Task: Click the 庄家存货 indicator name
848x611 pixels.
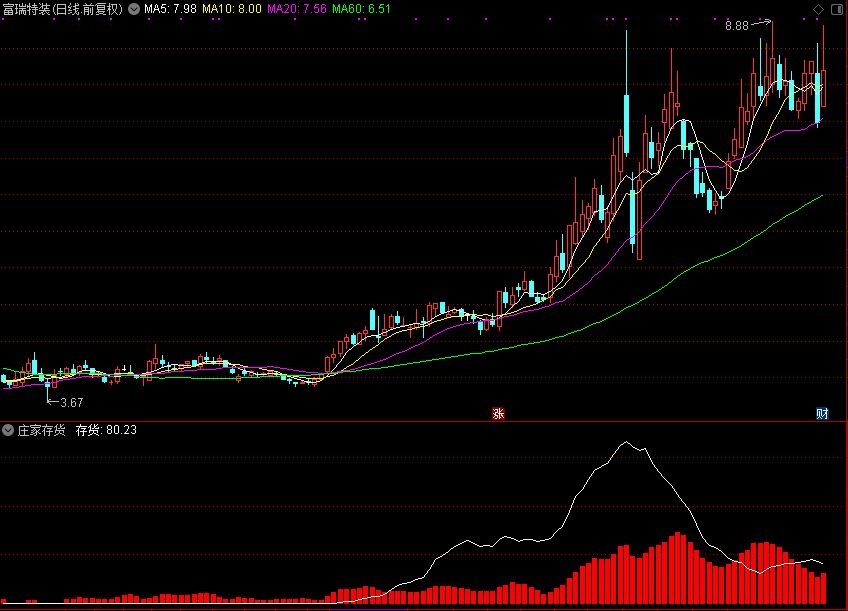Action: point(42,430)
